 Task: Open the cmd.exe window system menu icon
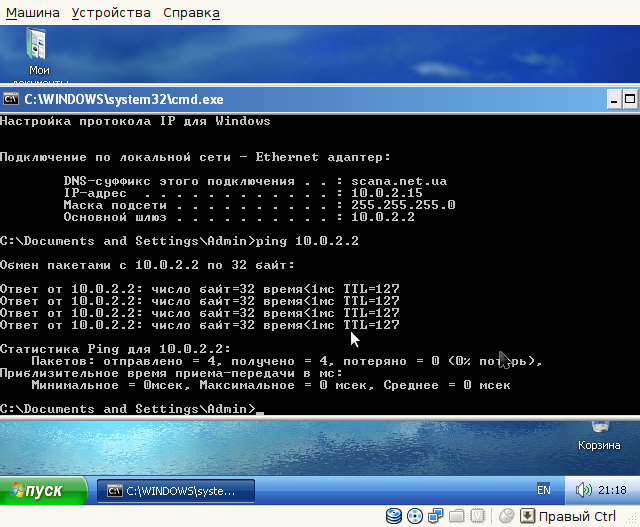[x=11, y=99]
